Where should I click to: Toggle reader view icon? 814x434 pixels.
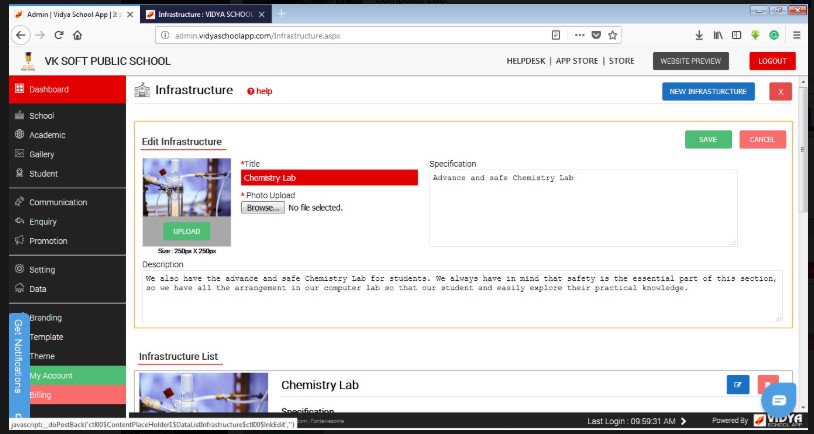(556, 35)
